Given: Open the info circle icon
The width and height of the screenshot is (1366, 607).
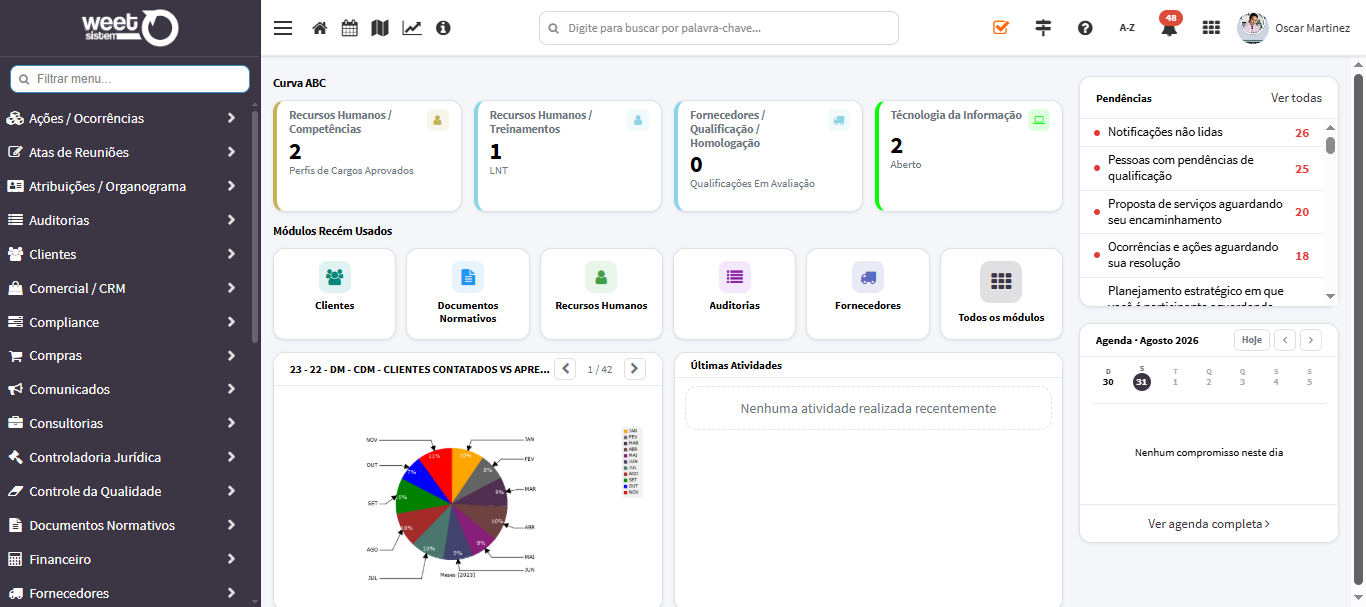Looking at the screenshot, I should tap(443, 28).
